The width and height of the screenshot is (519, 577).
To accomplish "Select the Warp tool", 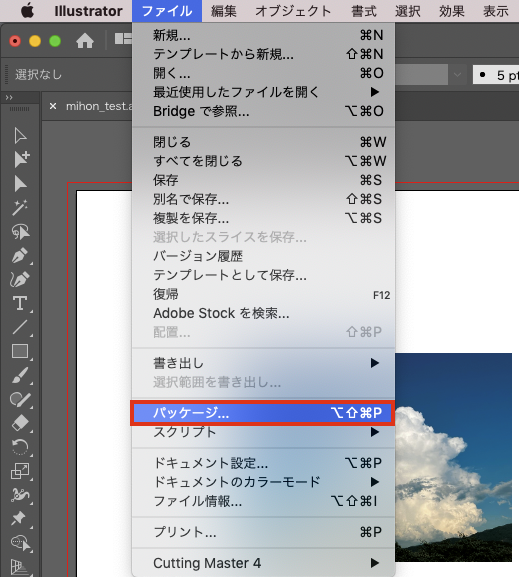I will pyautogui.click(x=20, y=495).
